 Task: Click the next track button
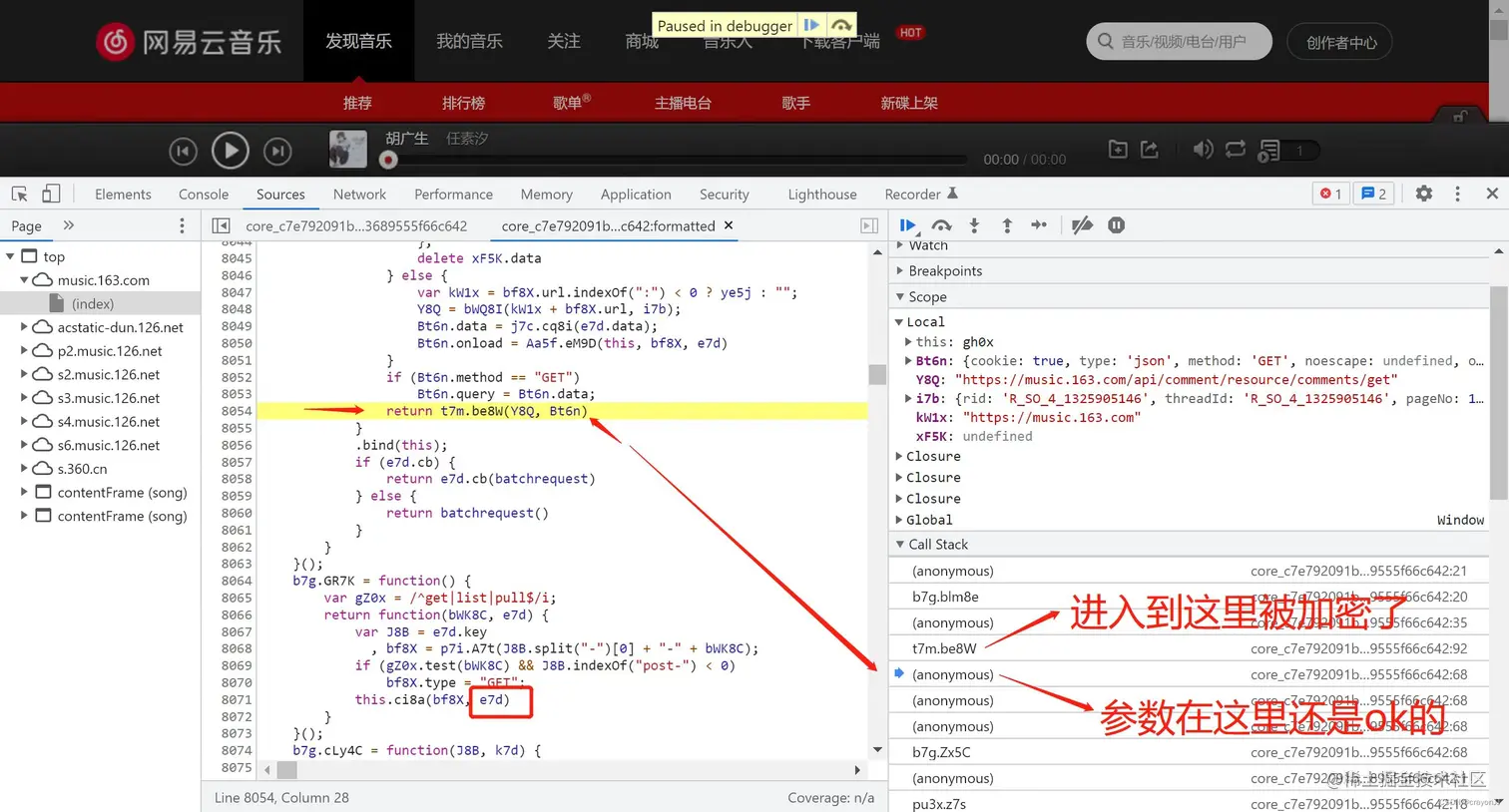point(277,152)
